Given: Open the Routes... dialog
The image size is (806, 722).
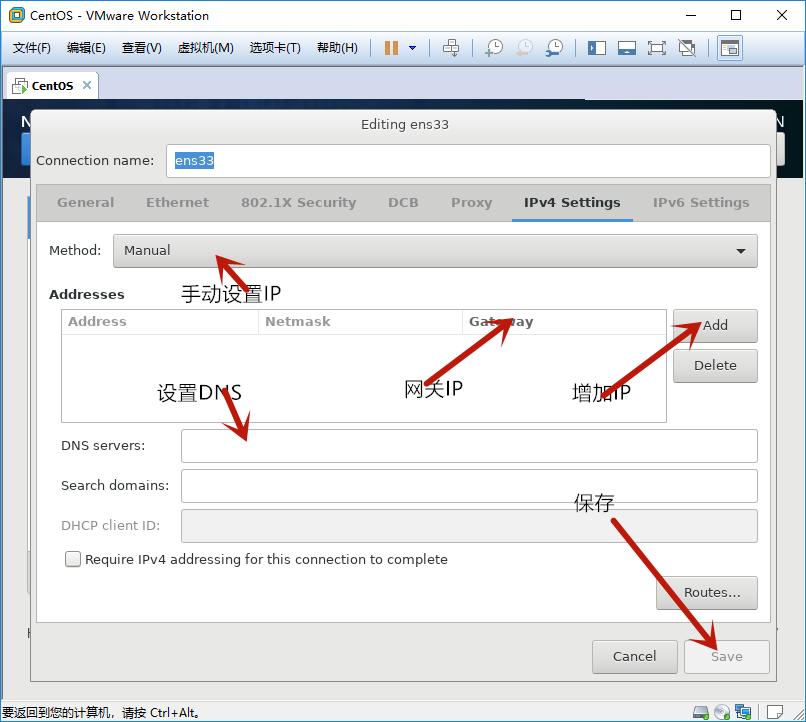Looking at the screenshot, I should (x=707, y=593).
